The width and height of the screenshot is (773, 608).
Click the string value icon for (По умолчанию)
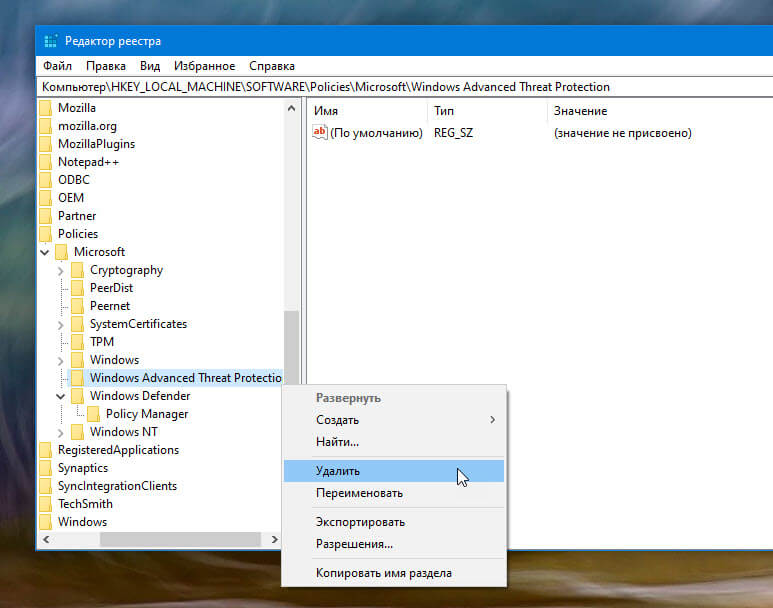[319, 132]
